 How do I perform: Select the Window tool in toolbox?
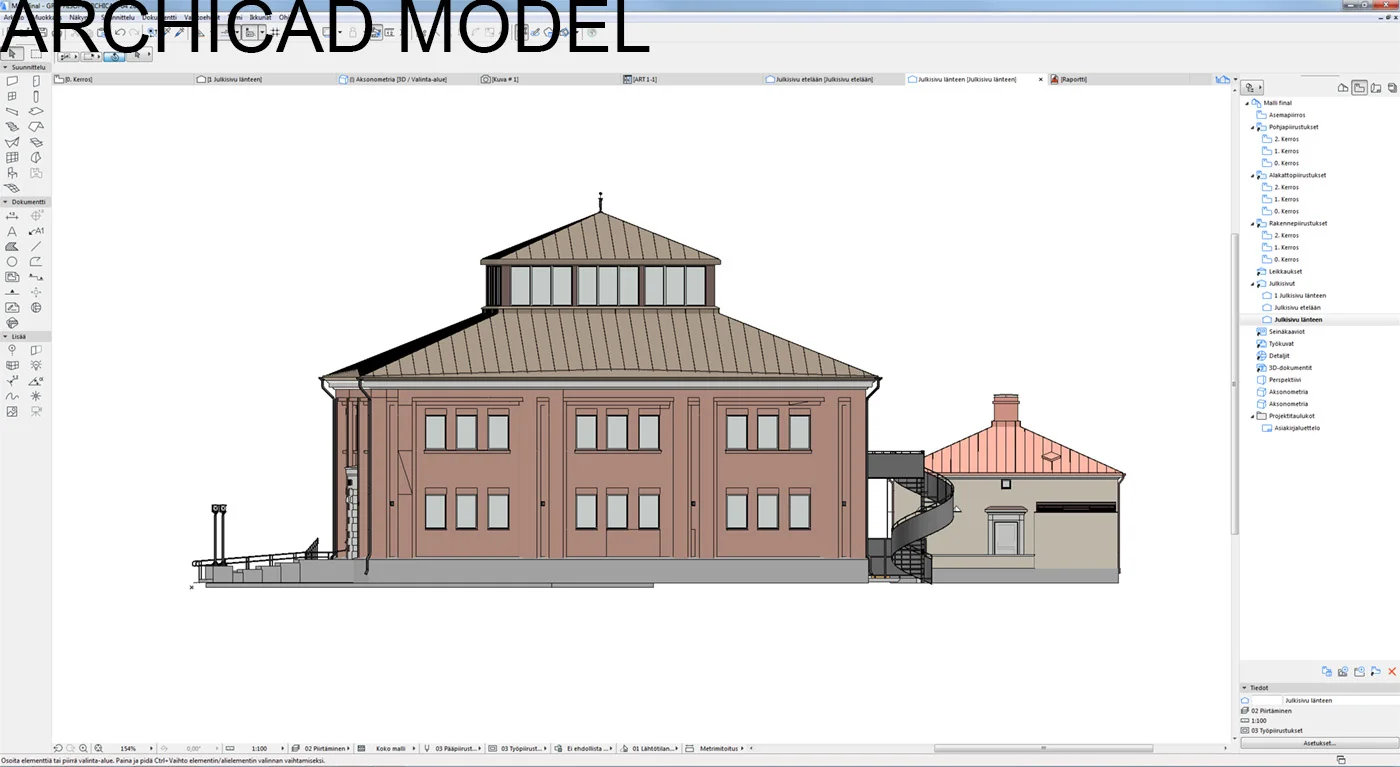[x=12, y=96]
